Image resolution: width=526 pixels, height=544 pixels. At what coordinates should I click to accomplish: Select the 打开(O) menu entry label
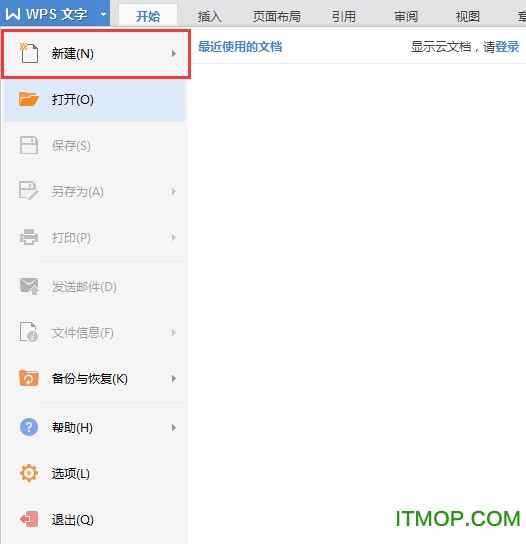click(x=73, y=100)
